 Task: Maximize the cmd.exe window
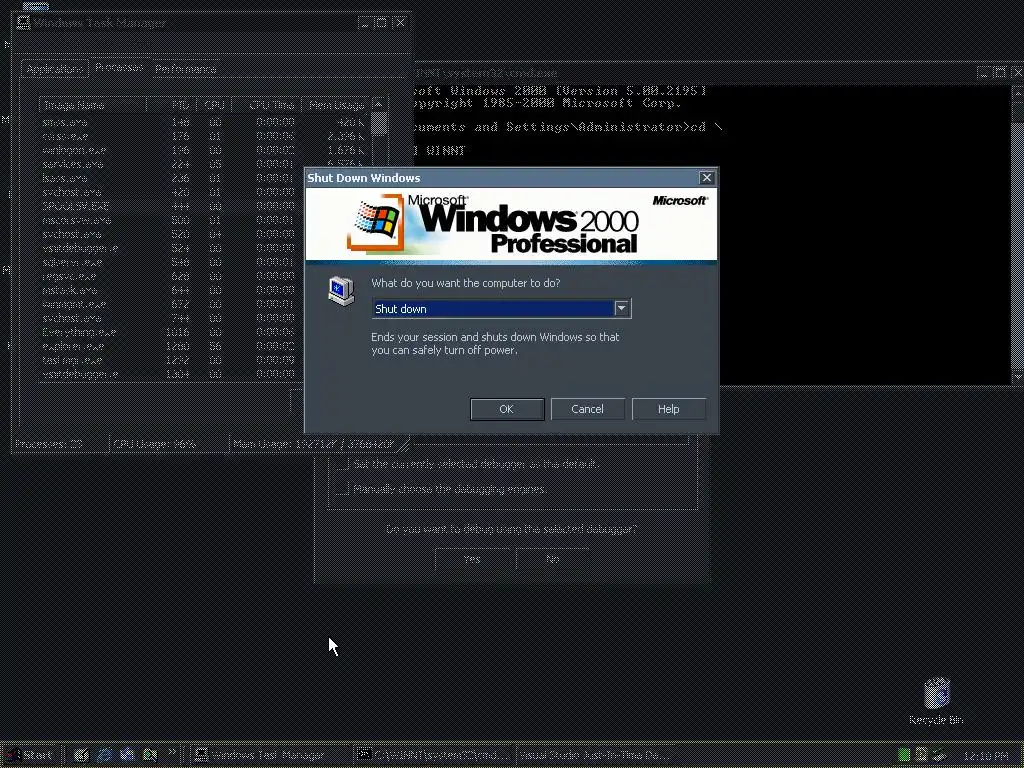(1000, 72)
